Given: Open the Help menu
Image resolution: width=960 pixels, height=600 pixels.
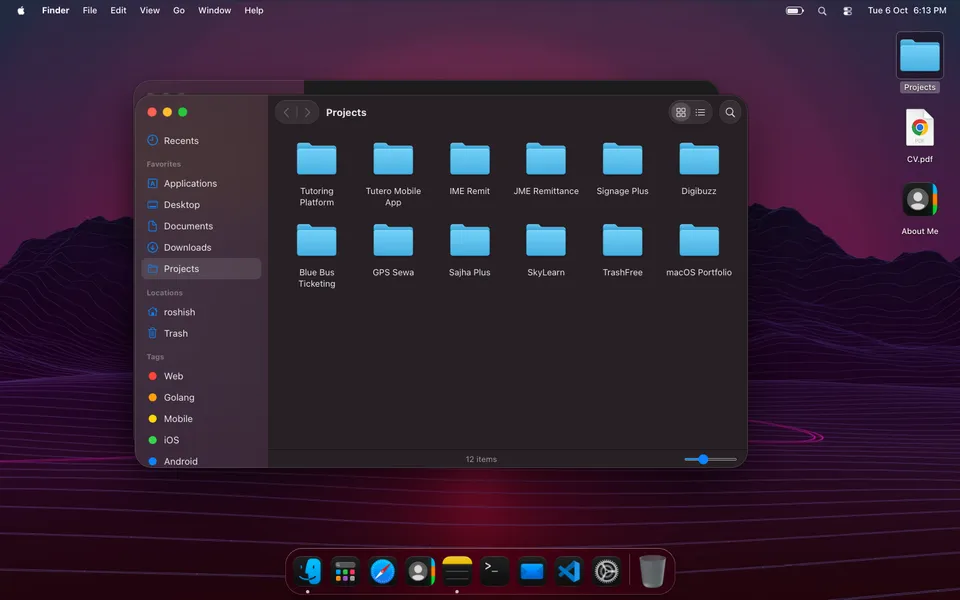Looking at the screenshot, I should pos(253,10).
